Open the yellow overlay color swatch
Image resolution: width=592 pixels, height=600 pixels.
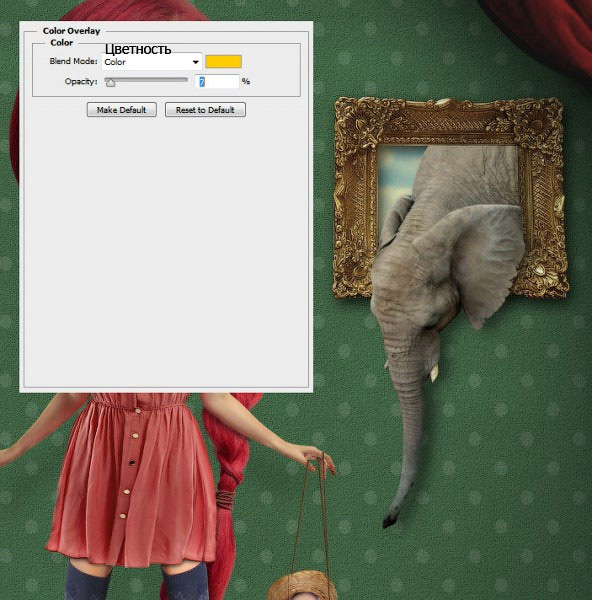point(223,62)
